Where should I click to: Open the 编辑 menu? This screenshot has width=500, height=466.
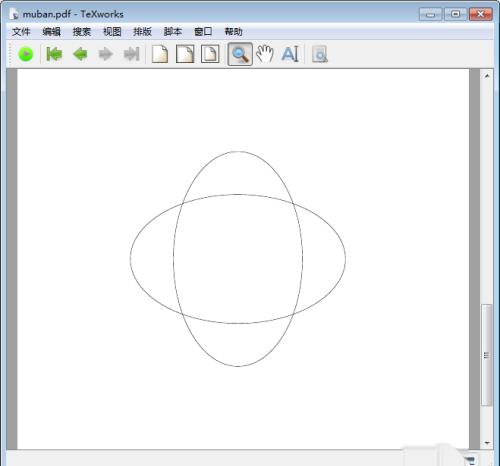coord(51,32)
